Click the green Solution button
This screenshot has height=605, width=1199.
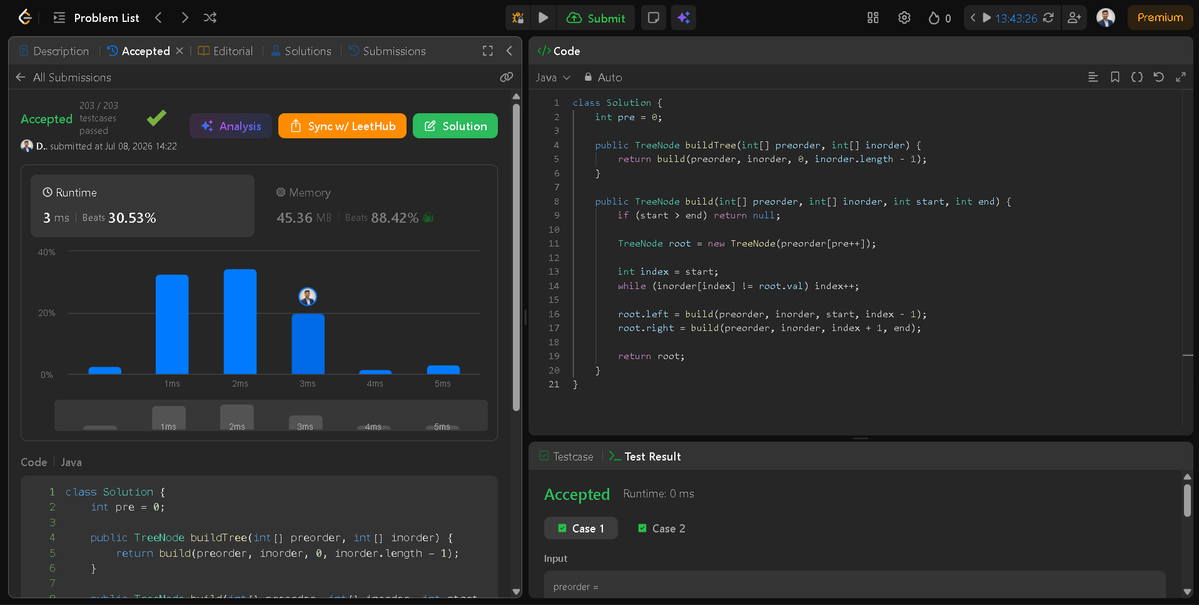pyautogui.click(x=455, y=126)
